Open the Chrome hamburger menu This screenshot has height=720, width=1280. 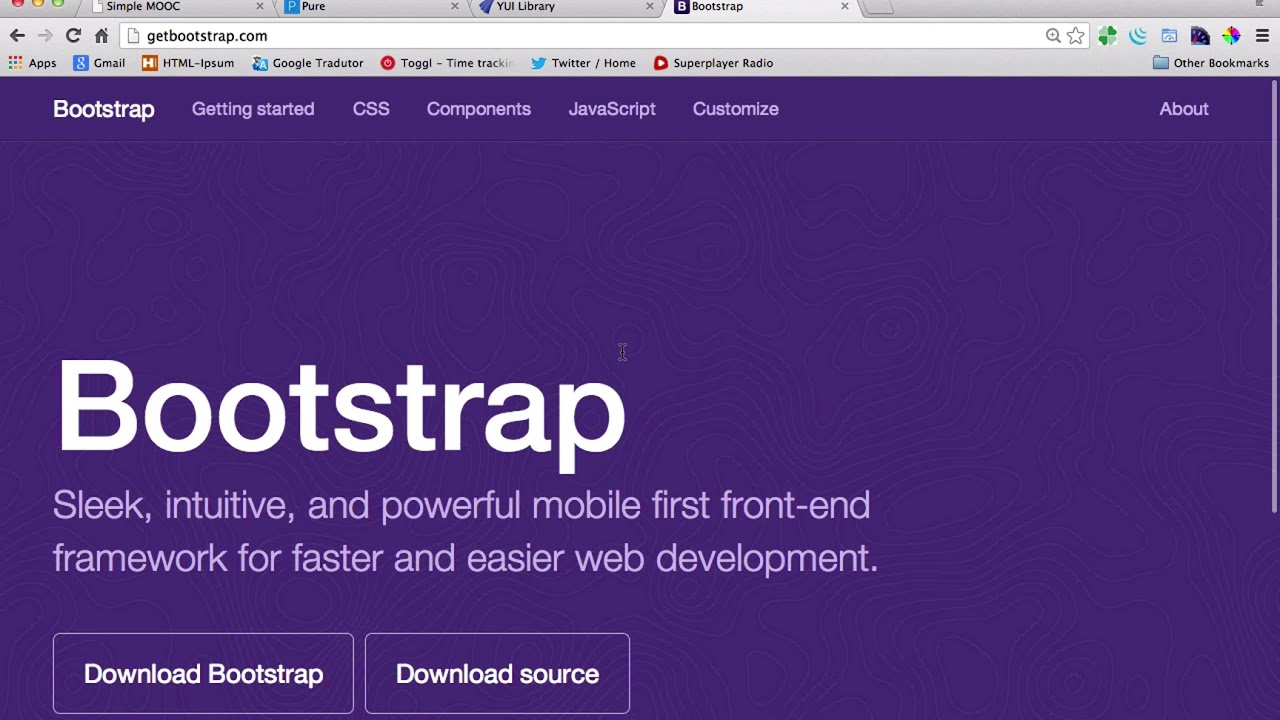coord(1262,36)
